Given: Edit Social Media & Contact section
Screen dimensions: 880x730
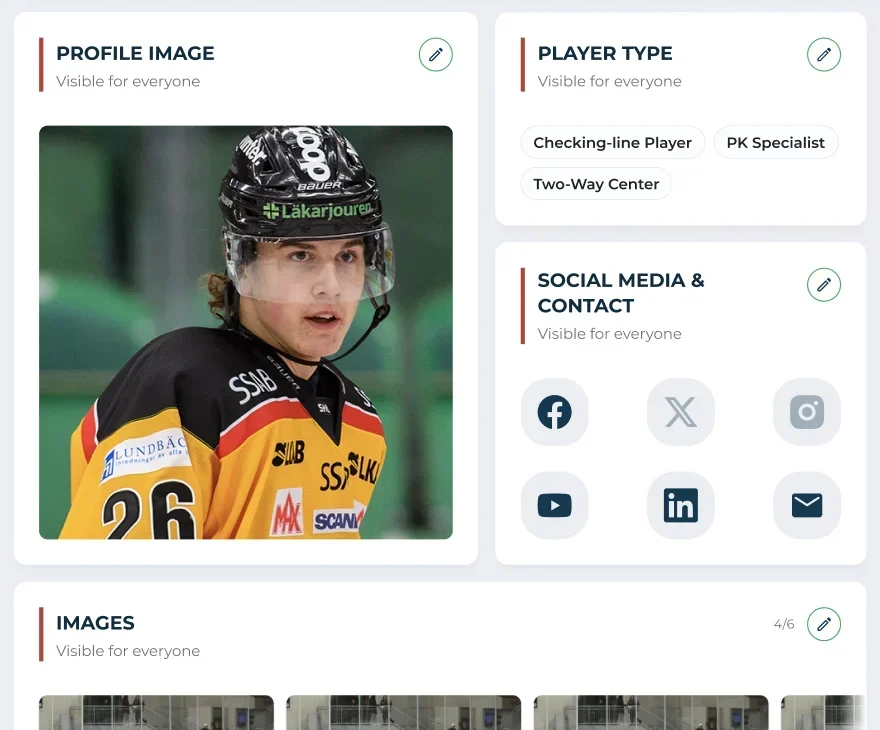Looking at the screenshot, I should (x=823, y=284).
